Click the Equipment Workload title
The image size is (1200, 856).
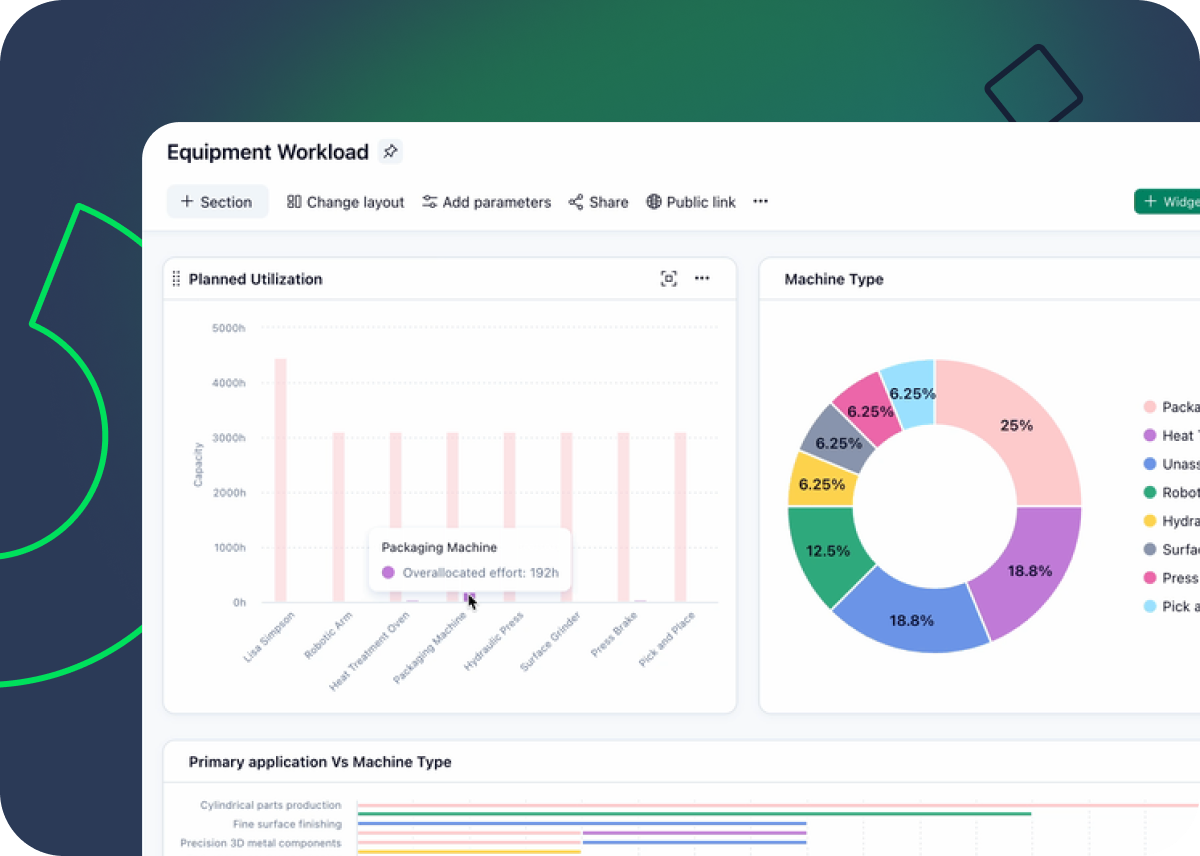(x=268, y=152)
